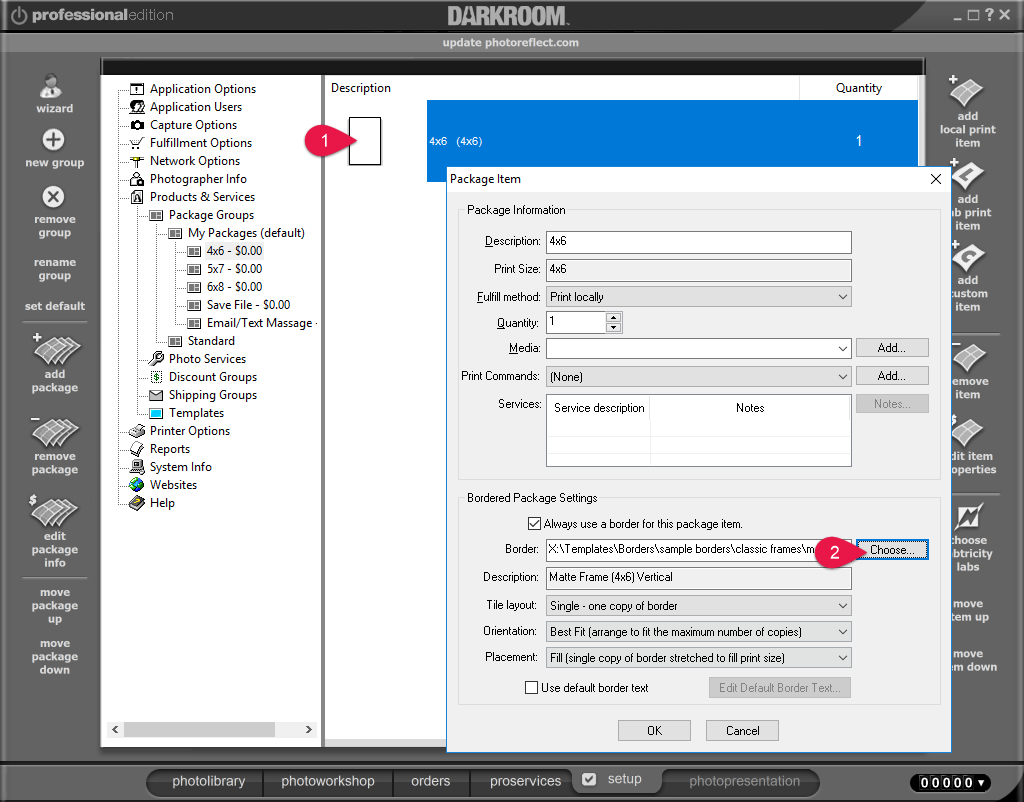This screenshot has width=1024, height=802.
Task: Open the Media dropdown
Action: [x=699, y=348]
